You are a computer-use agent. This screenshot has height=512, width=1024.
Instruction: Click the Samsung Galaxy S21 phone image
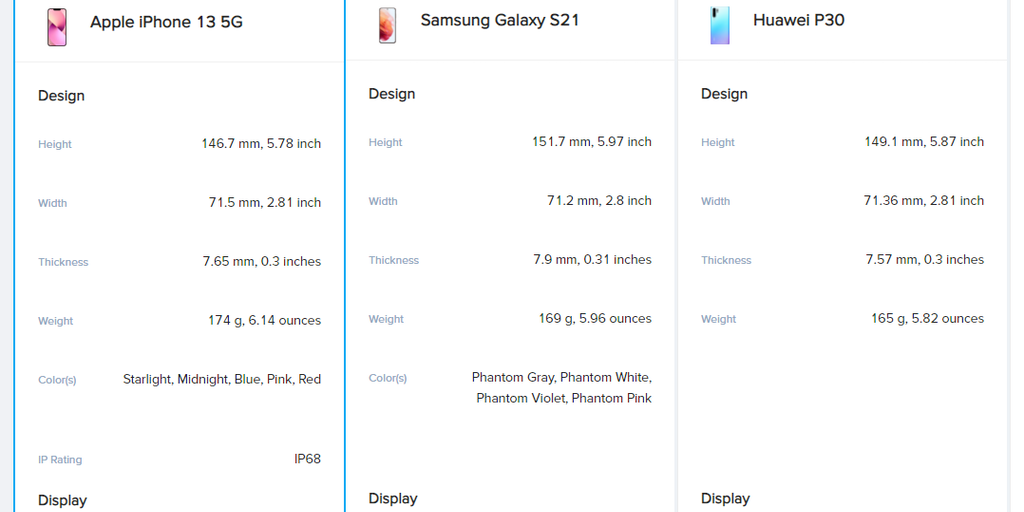(x=387, y=25)
